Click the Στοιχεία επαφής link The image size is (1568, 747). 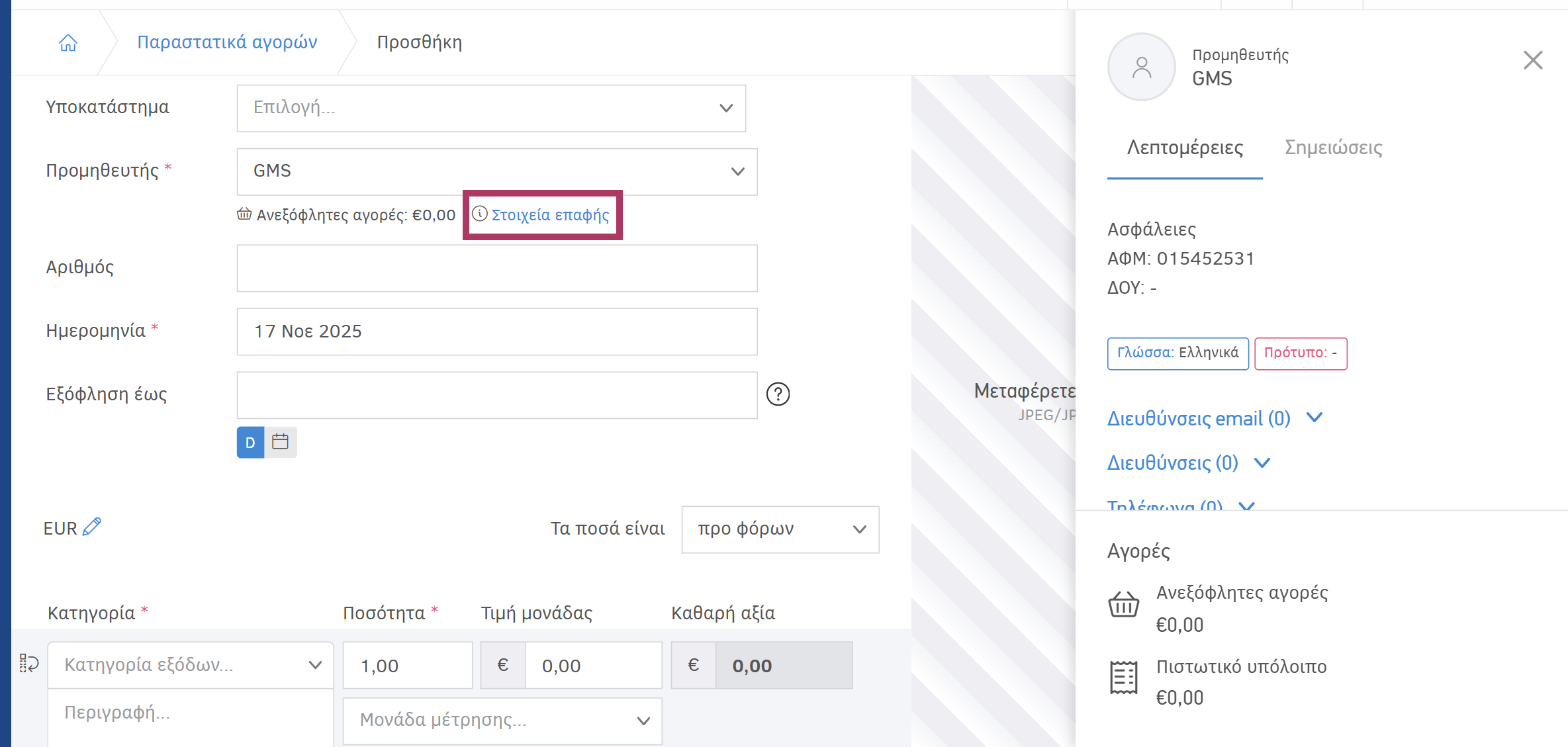[x=549, y=215]
